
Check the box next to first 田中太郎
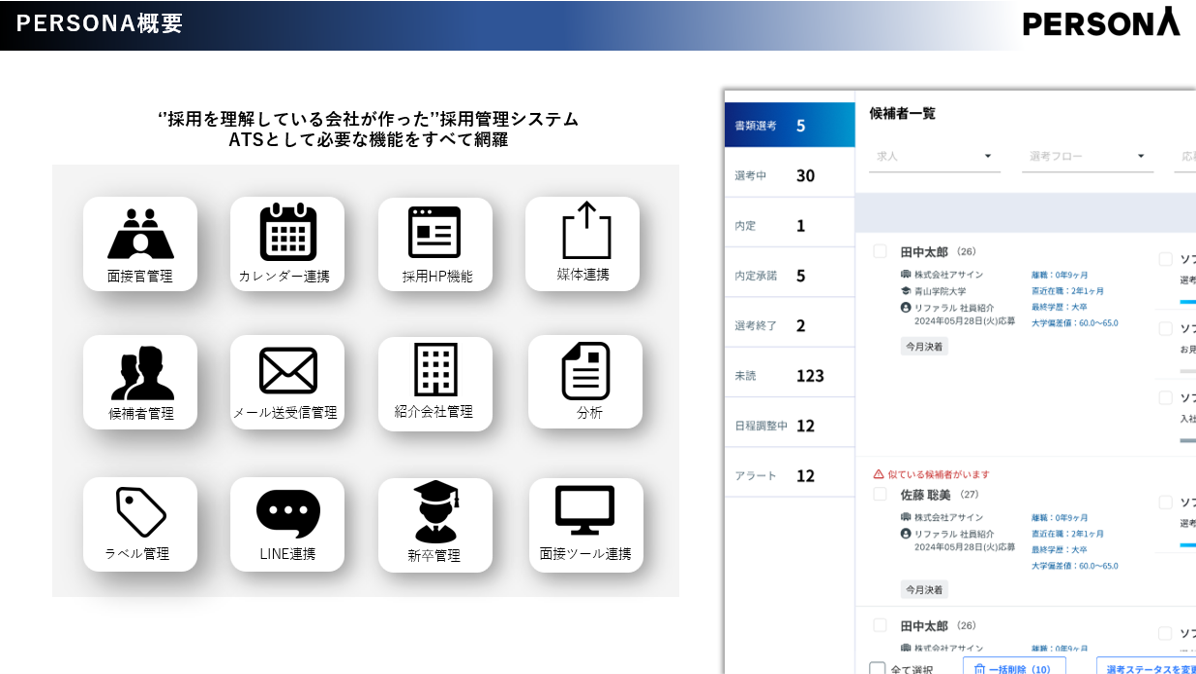[880, 252]
